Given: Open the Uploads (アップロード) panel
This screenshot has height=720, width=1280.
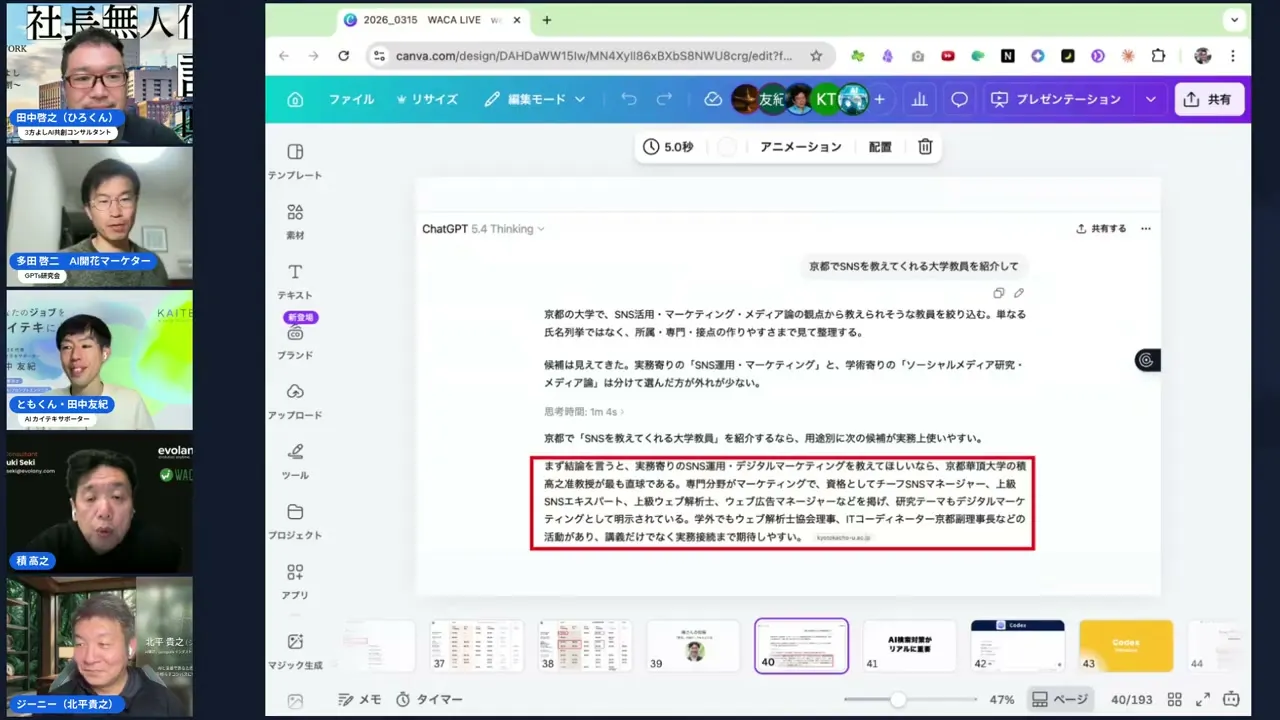Looking at the screenshot, I should click(295, 392).
